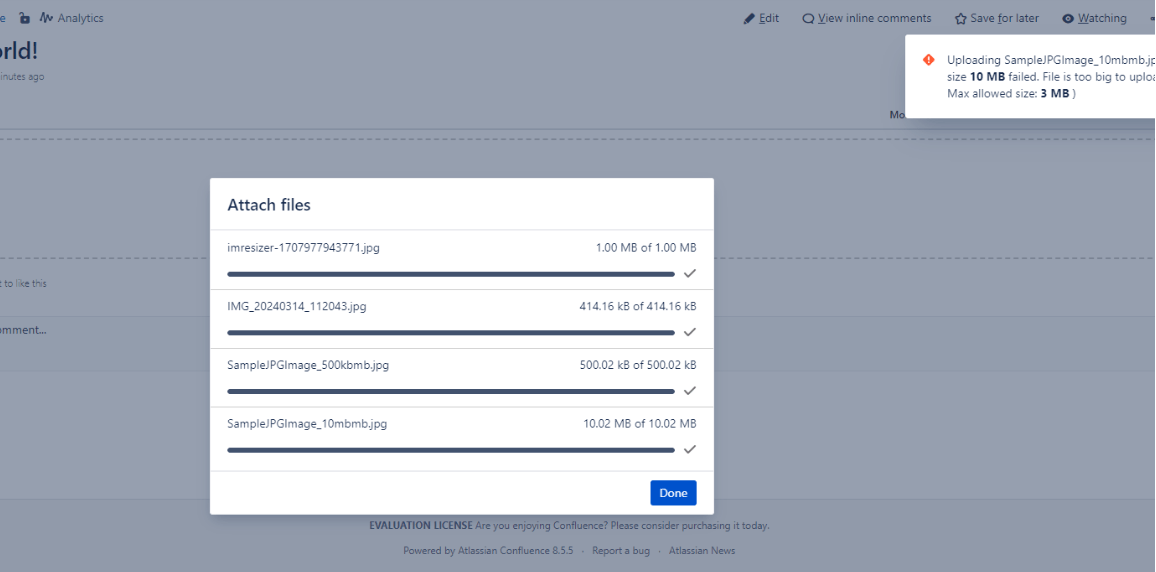Select the IMG_20240314_112043.jpg file name
This screenshot has width=1156, height=572.
[296, 306]
